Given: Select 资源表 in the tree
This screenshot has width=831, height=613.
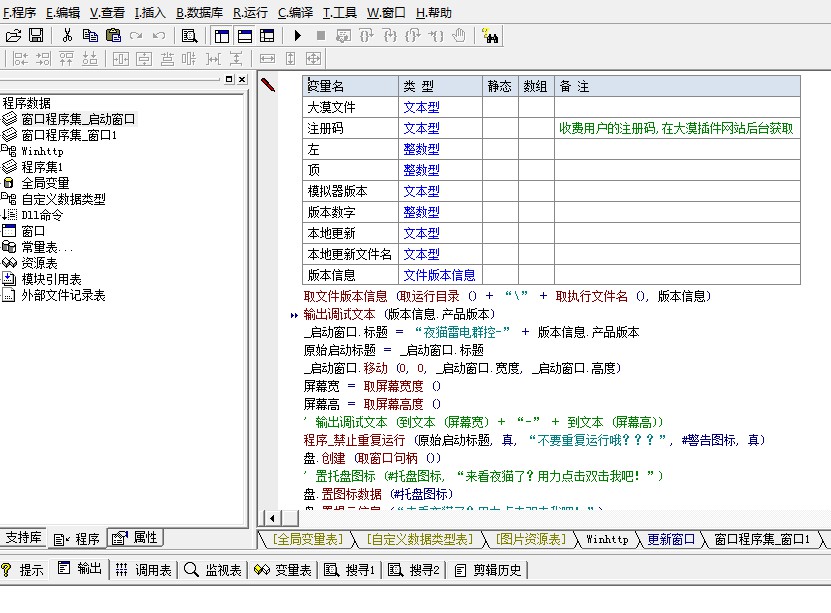Looking at the screenshot, I should [39, 263].
